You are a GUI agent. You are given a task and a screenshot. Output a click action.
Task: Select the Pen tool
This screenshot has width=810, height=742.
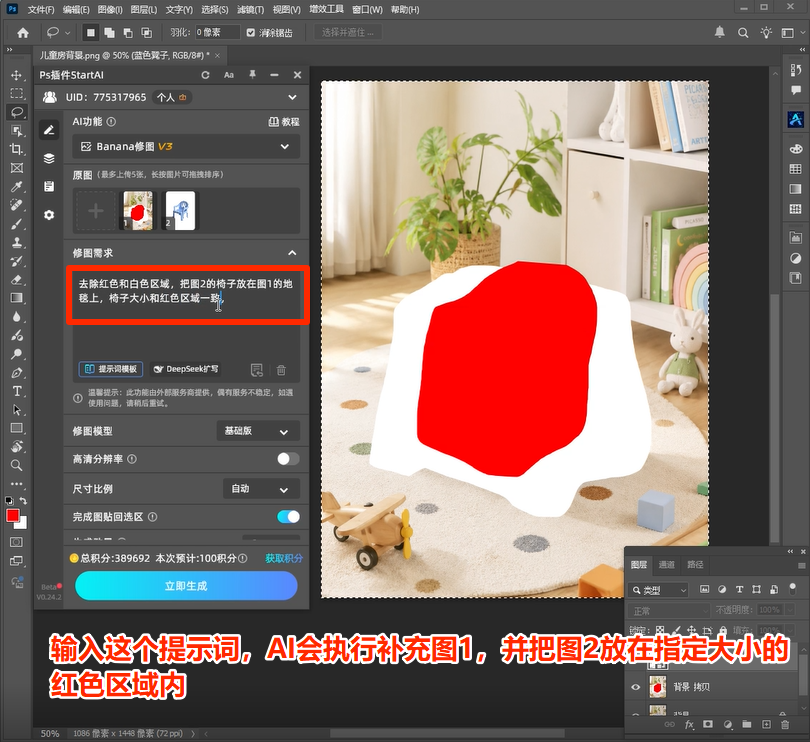click(x=17, y=373)
